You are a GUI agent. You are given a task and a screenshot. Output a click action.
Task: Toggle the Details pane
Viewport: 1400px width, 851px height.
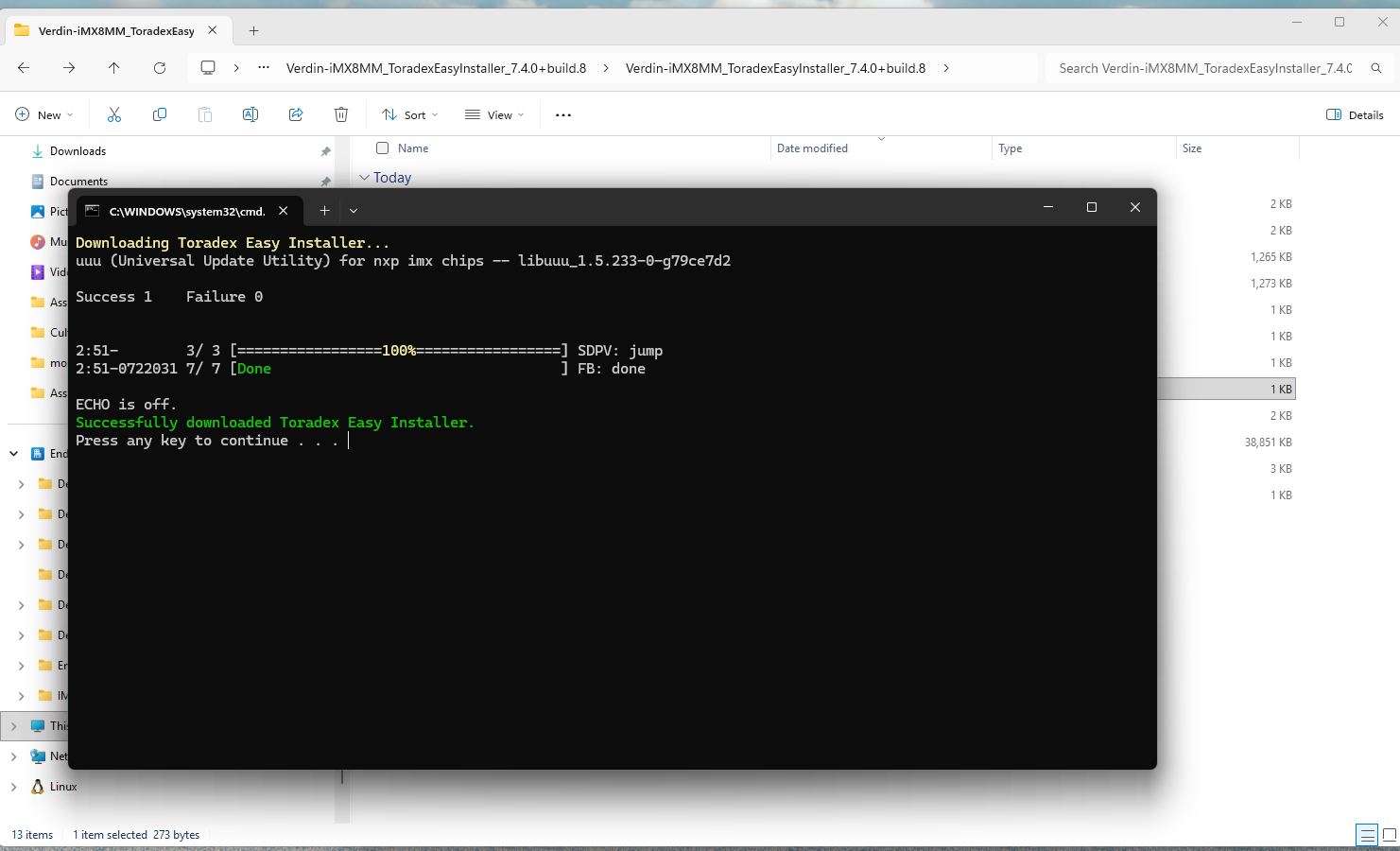pos(1355,114)
